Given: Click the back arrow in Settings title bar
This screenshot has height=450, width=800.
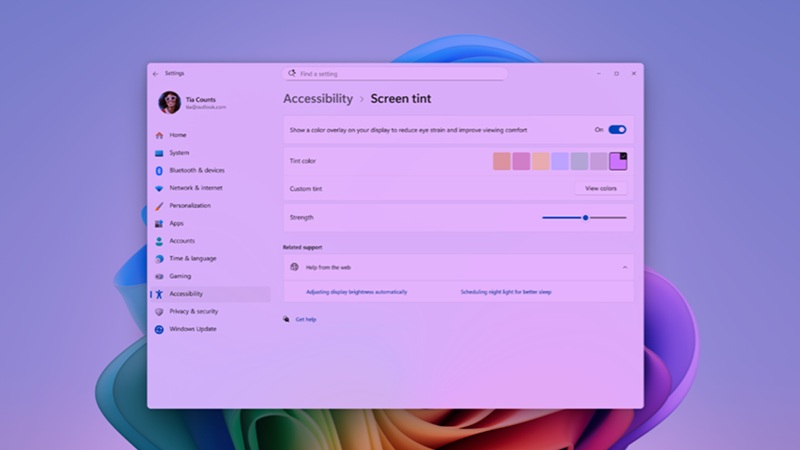Looking at the screenshot, I should pyautogui.click(x=156, y=74).
